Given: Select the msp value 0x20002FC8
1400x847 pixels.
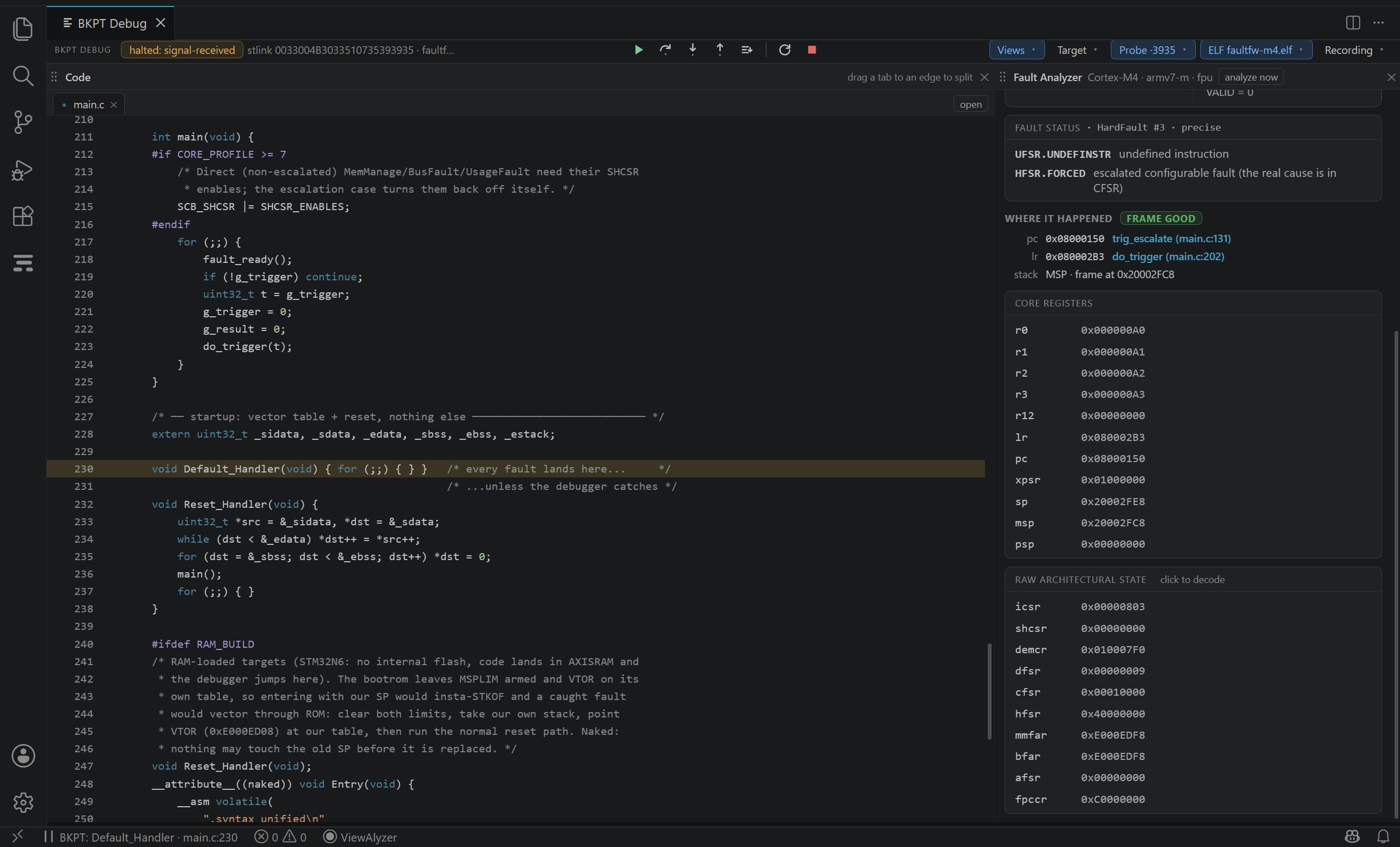Looking at the screenshot, I should [x=1112, y=523].
